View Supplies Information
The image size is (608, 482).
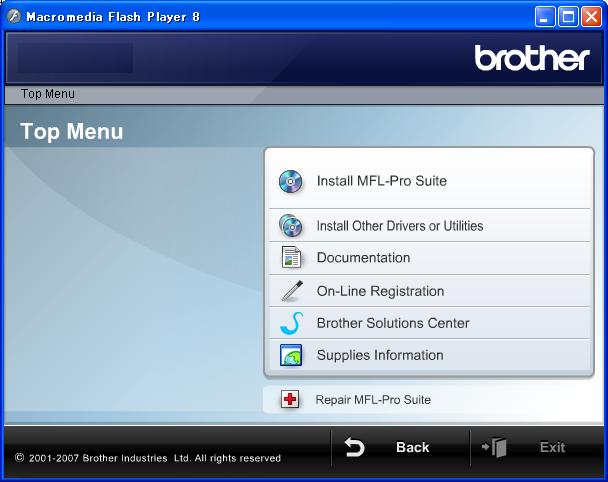430,355
